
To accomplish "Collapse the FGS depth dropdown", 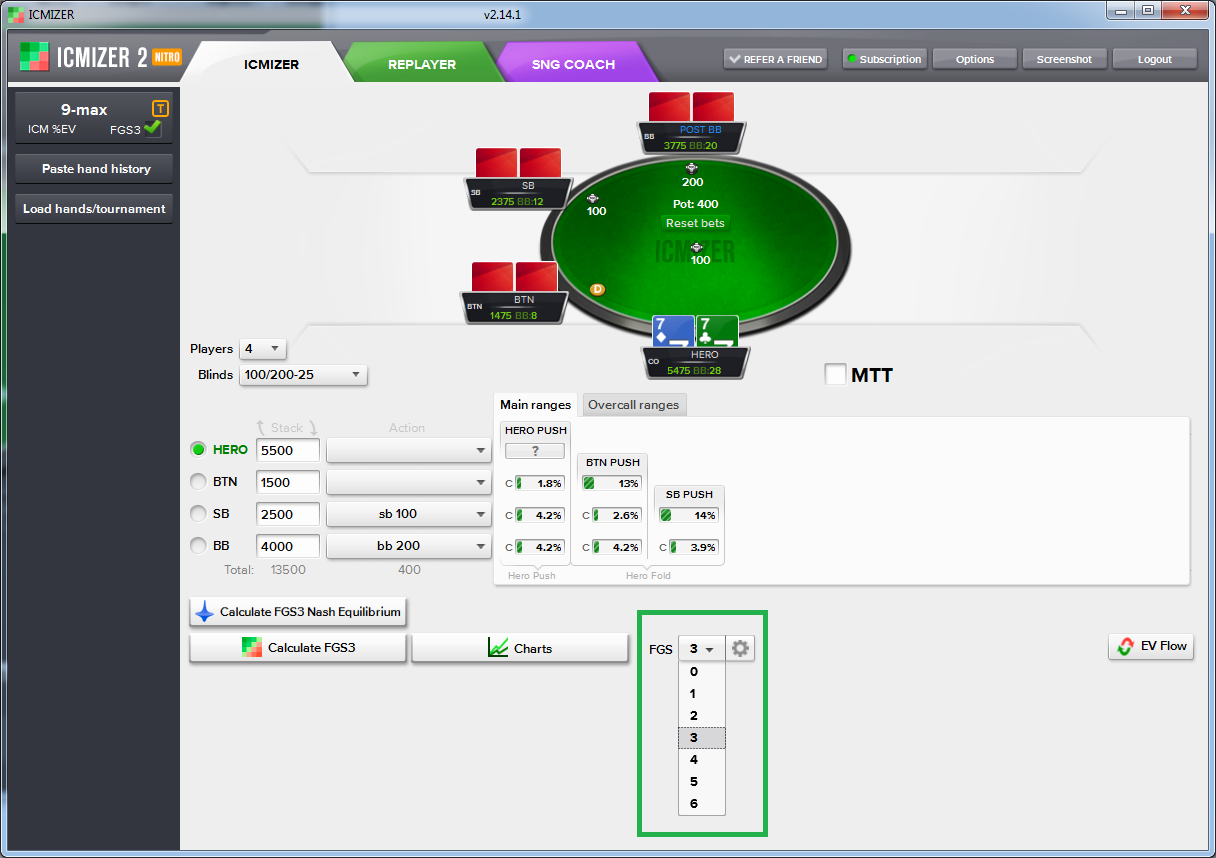I will coord(702,648).
